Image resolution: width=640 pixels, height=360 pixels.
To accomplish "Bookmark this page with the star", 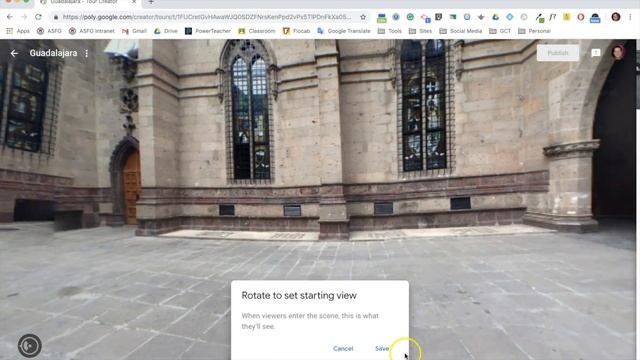I will [x=363, y=17].
